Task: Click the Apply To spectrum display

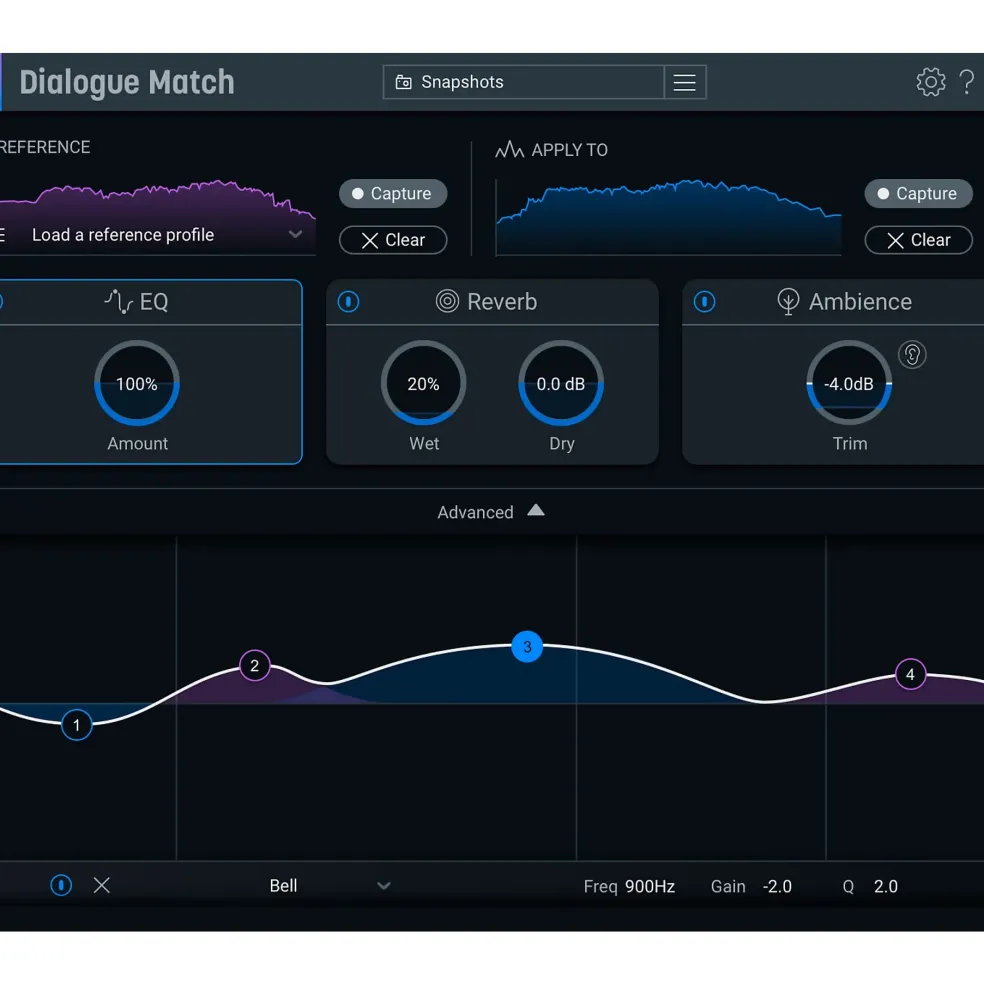Action: click(669, 217)
